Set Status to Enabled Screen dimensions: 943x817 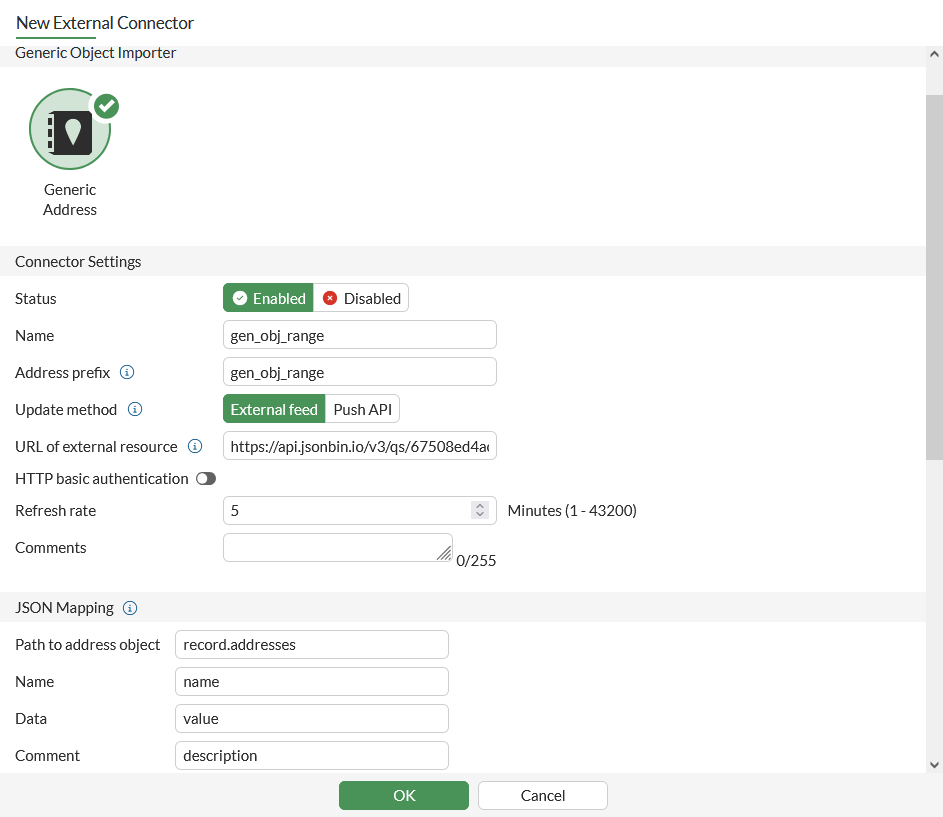pyautogui.click(x=268, y=298)
